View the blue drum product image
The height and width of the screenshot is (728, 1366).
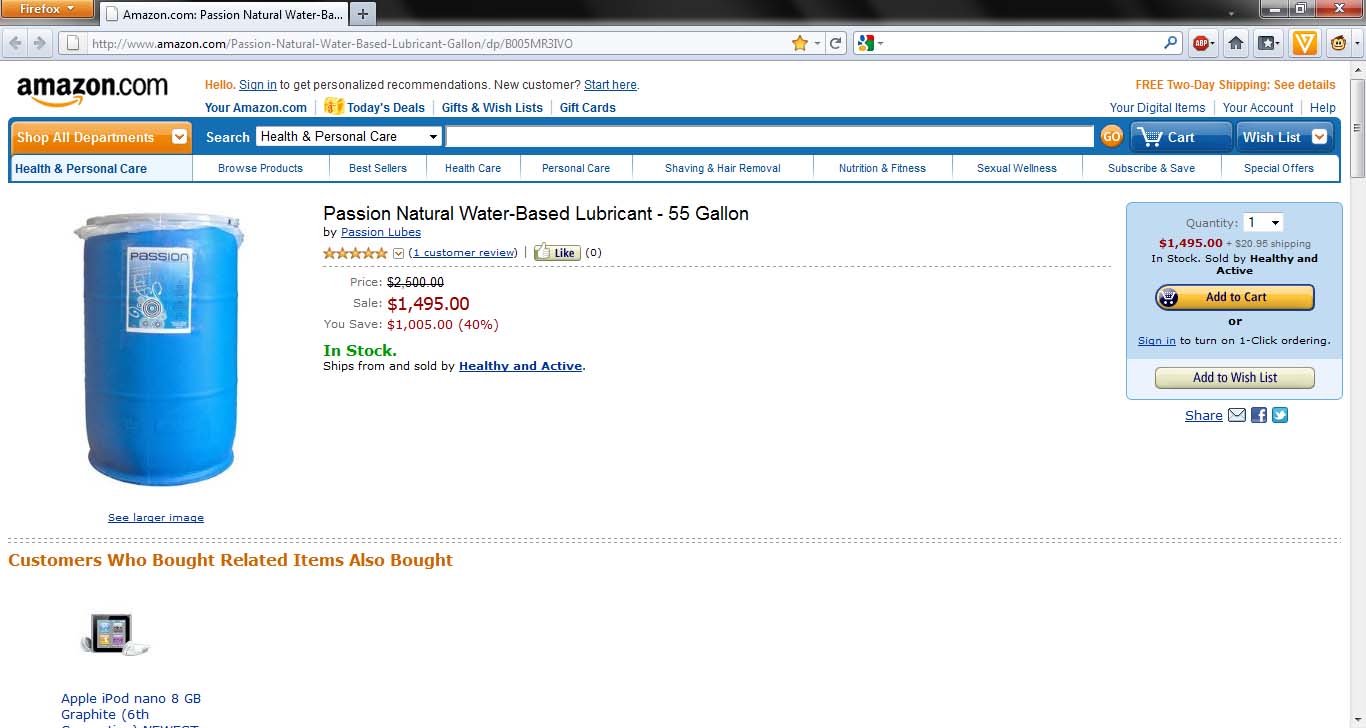[157, 350]
